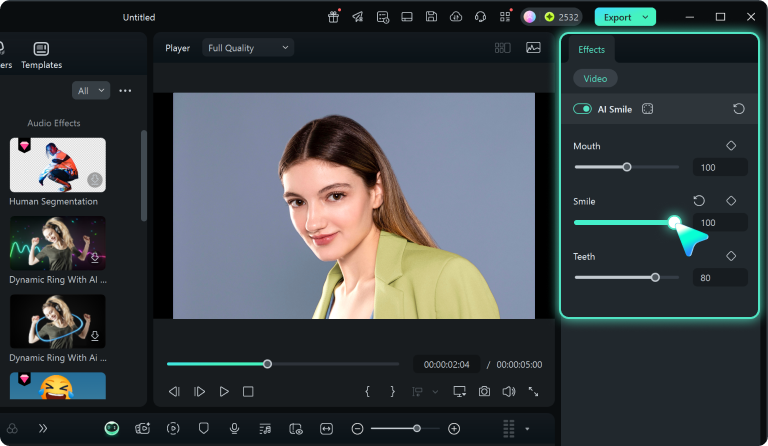
Task: Download first Dynamic Ring With AI effect
Action: tap(95, 257)
